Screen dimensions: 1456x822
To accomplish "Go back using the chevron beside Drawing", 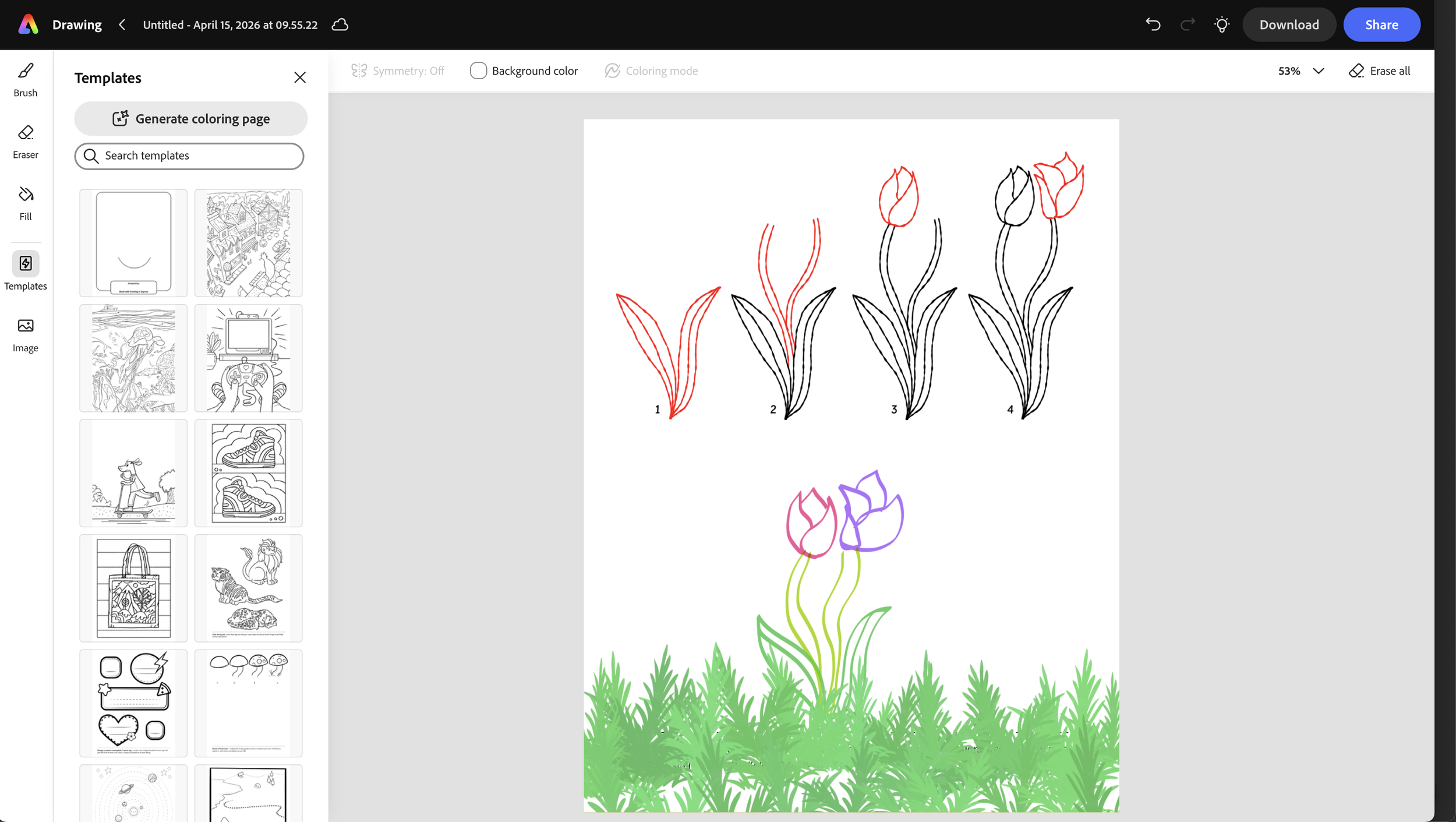I will coord(122,24).
